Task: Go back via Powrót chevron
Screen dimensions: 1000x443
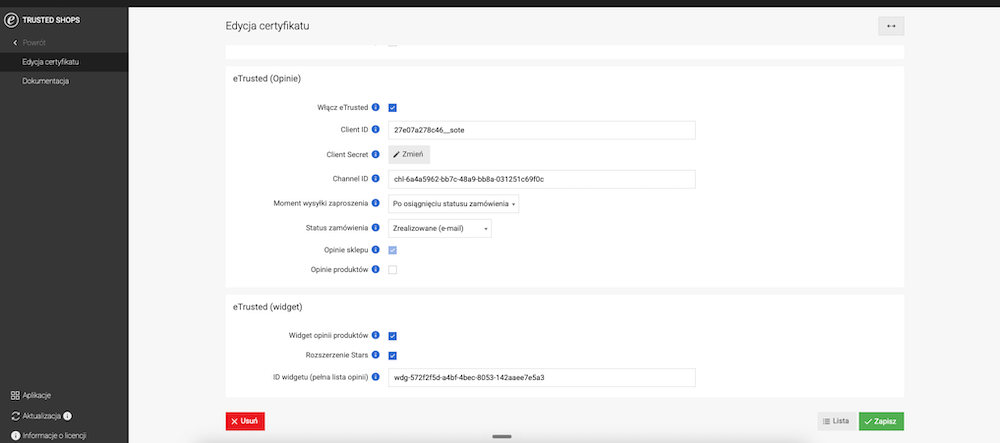Action: point(15,43)
